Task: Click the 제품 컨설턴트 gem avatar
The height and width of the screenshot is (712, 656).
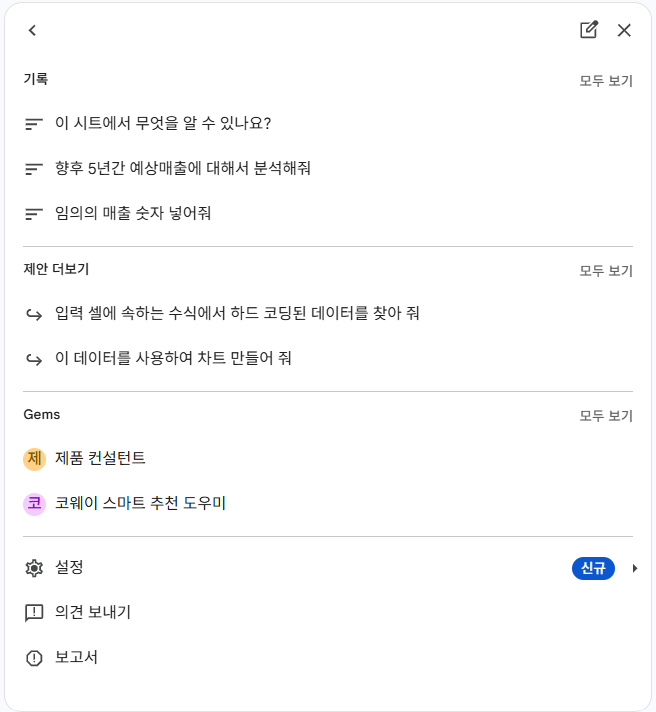Action: tap(35, 459)
